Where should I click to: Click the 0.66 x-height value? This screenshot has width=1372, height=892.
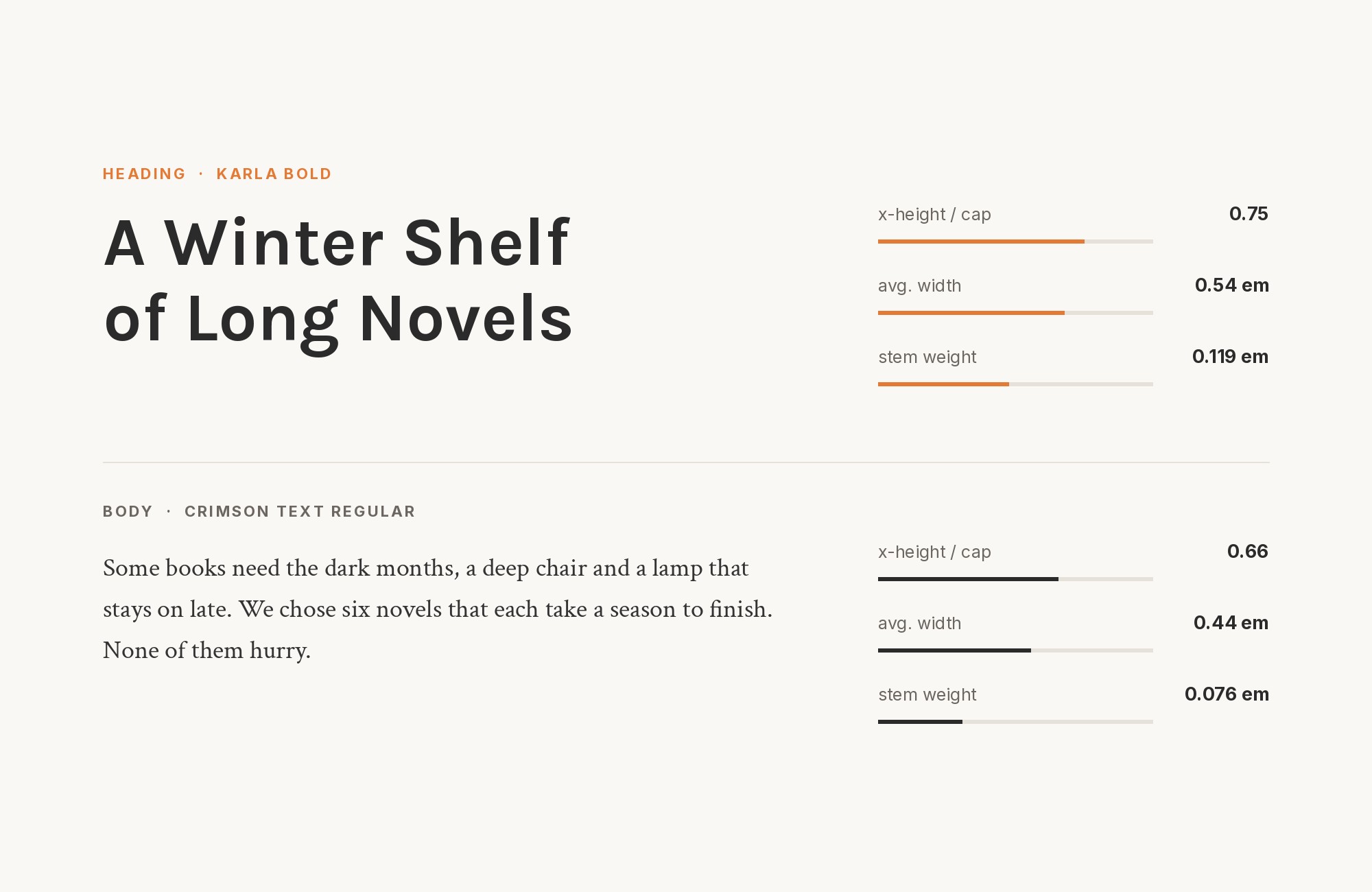click(x=1248, y=551)
